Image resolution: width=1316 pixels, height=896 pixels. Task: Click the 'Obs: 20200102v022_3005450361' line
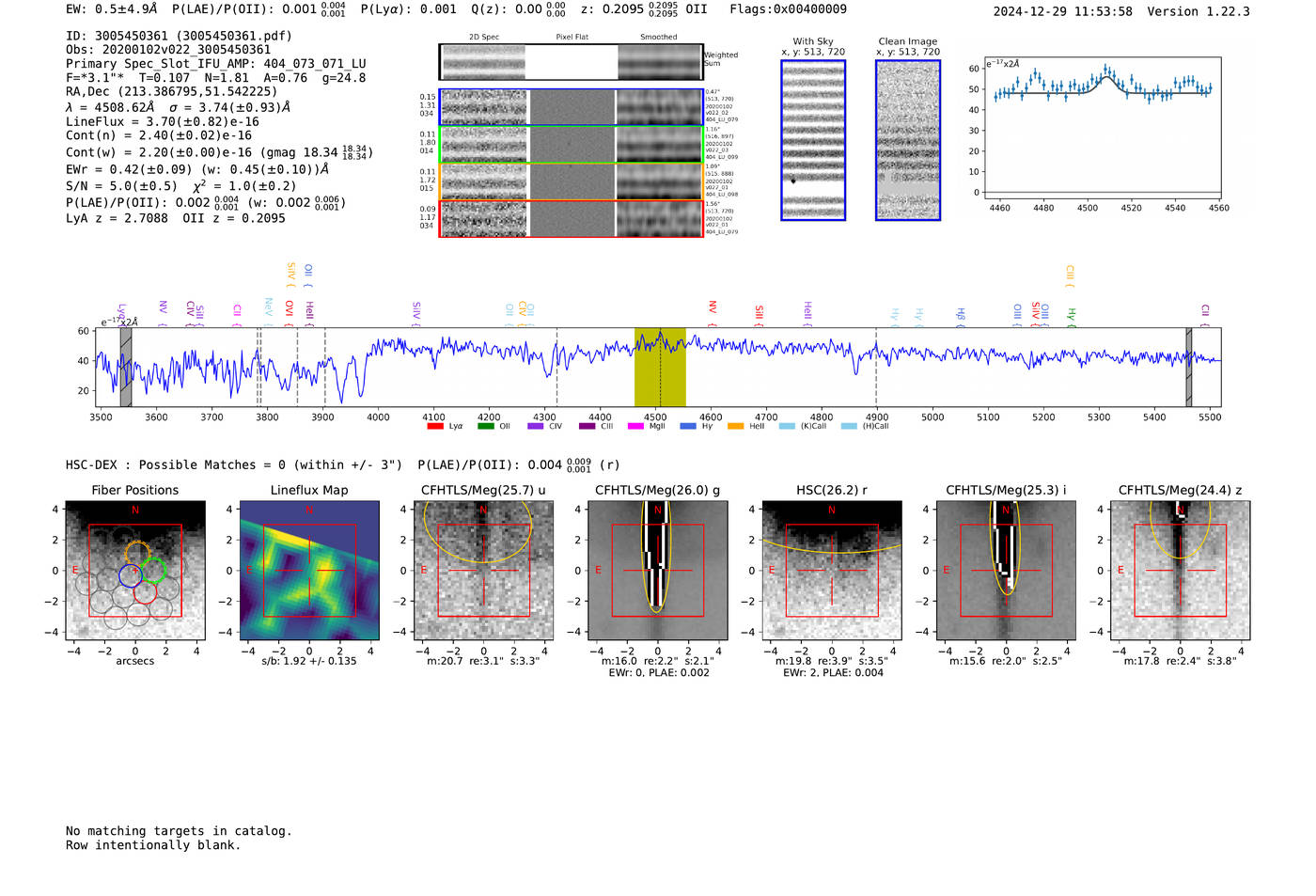pos(168,50)
